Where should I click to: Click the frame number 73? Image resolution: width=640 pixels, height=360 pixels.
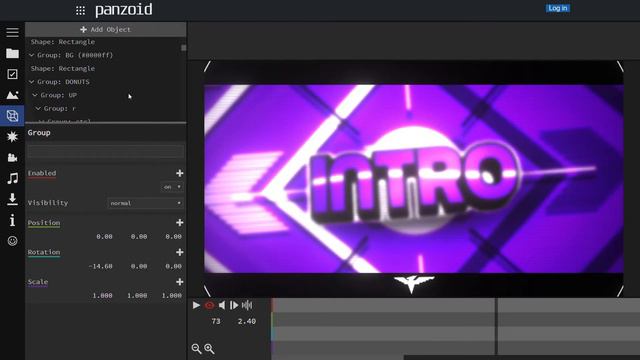click(x=216, y=322)
